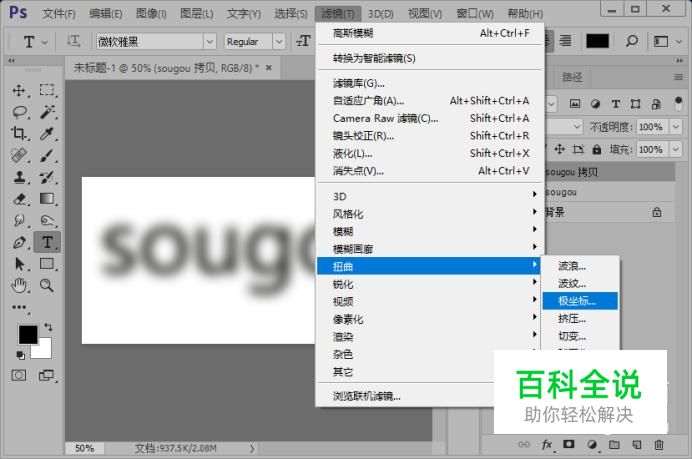
Task: Select the Spot Healing Brush tool
Action: point(19,155)
